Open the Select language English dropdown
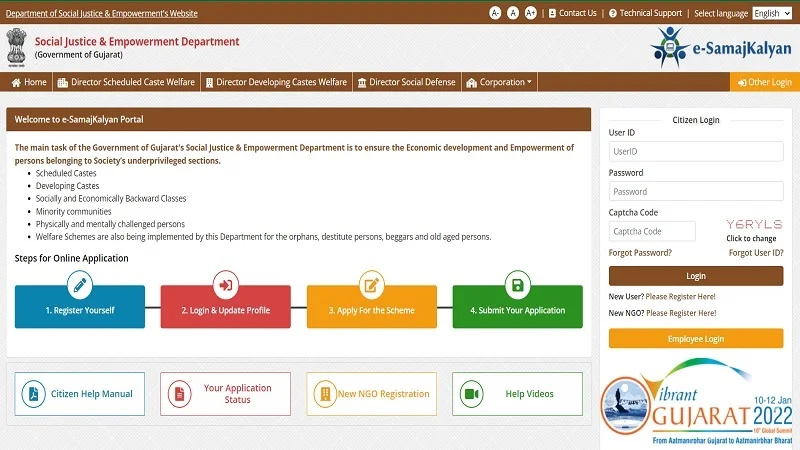 click(x=772, y=13)
